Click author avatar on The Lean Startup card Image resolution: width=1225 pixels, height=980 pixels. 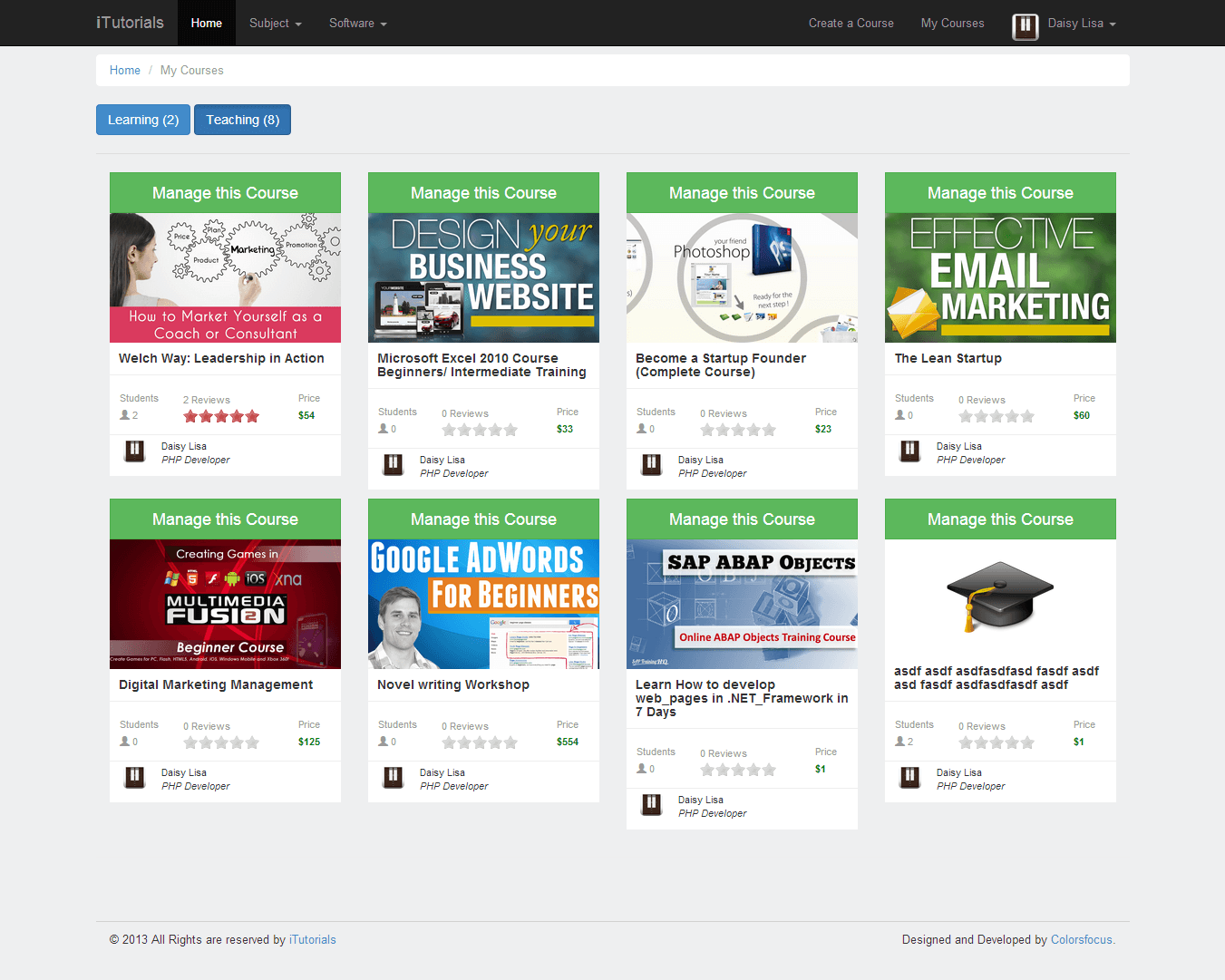coord(910,451)
